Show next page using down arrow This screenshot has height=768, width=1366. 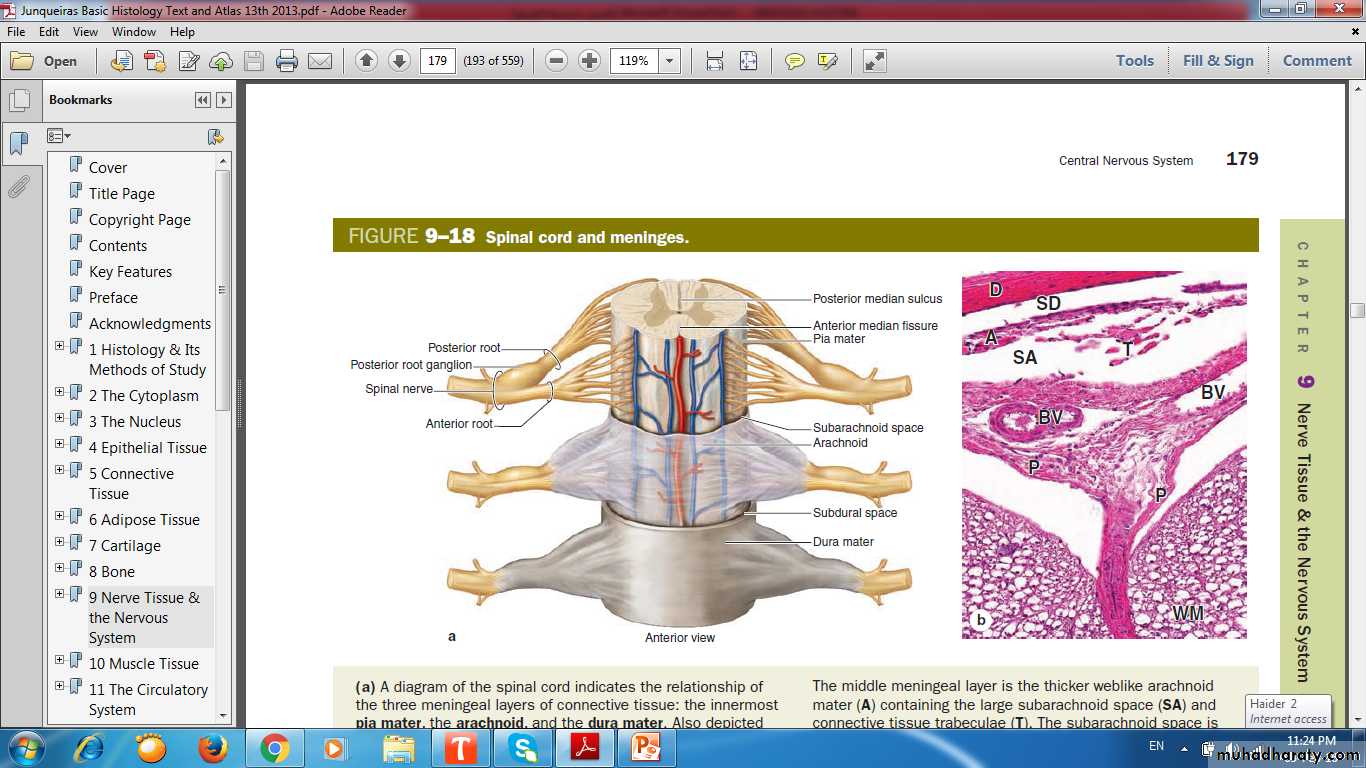pos(399,61)
